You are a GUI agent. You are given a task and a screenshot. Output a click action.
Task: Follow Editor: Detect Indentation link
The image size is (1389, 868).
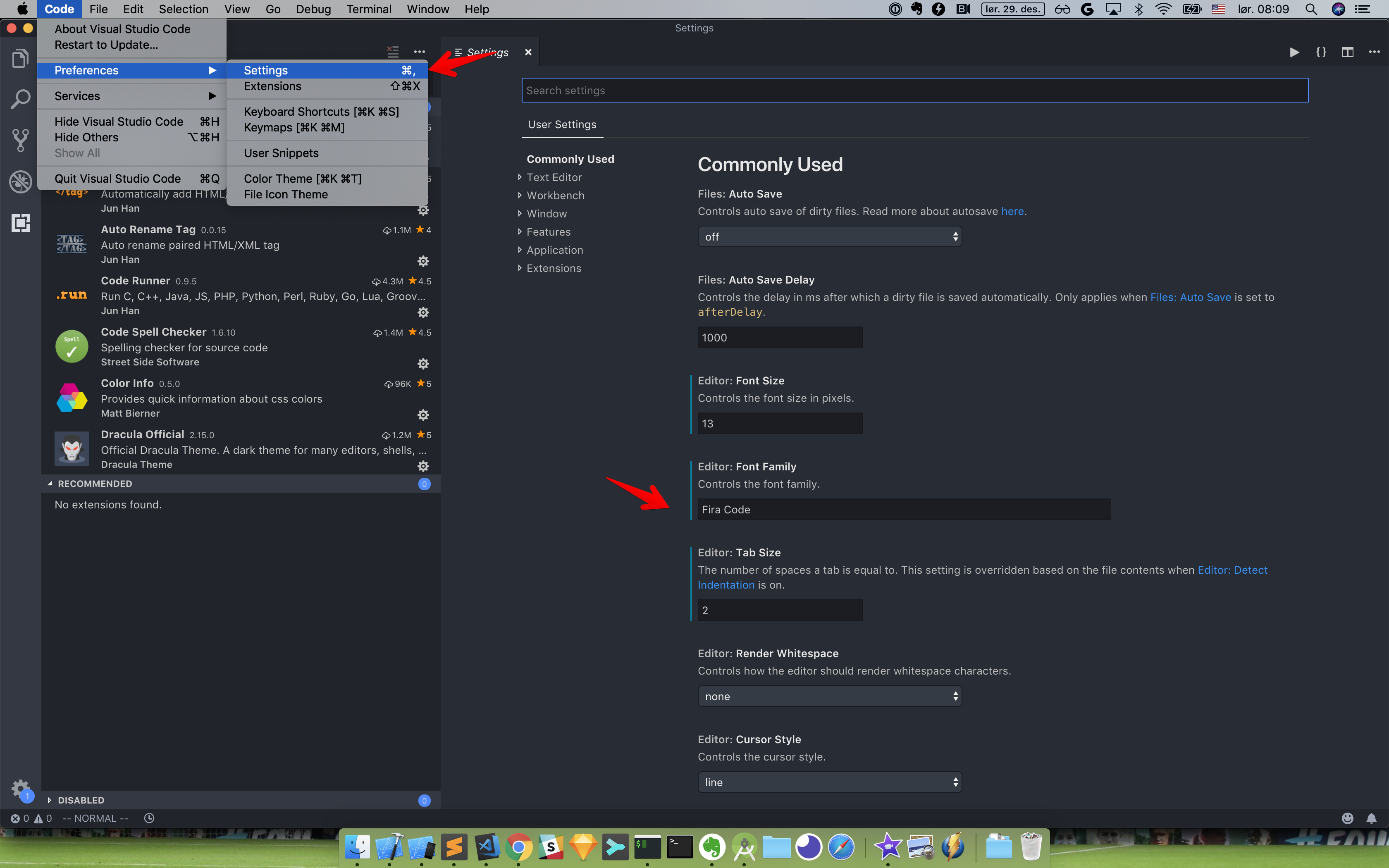click(x=1232, y=570)
